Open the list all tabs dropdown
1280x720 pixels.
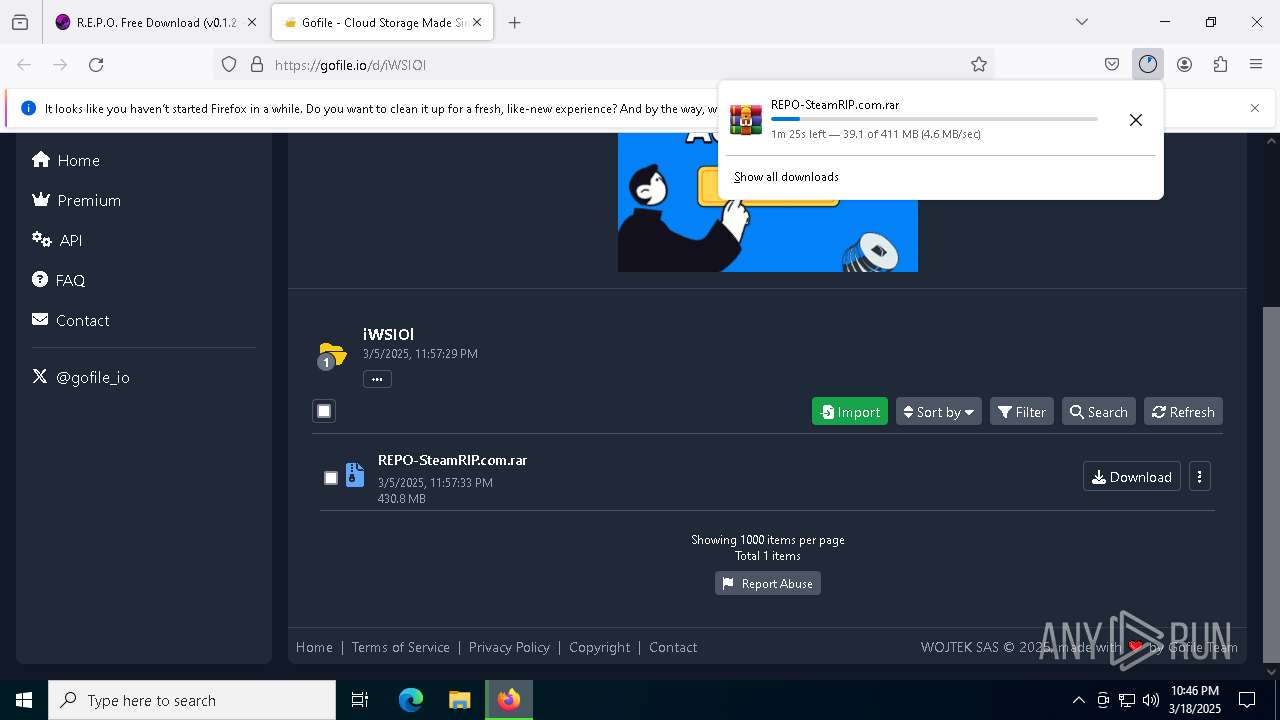[1082, 22]
